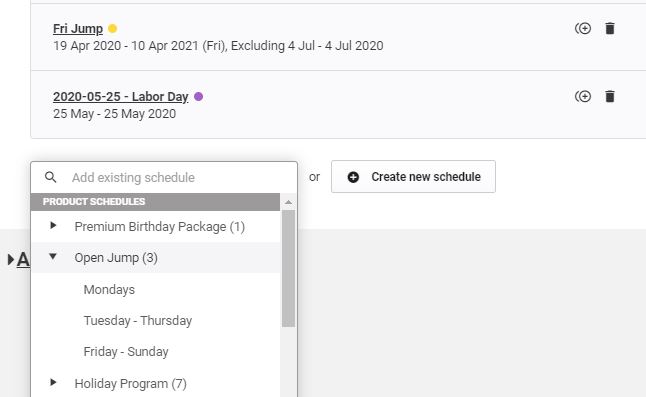646x397 pixels.
Task: Click the duplicate icon for Fri Jump
Action: click(x=583, y=28)
